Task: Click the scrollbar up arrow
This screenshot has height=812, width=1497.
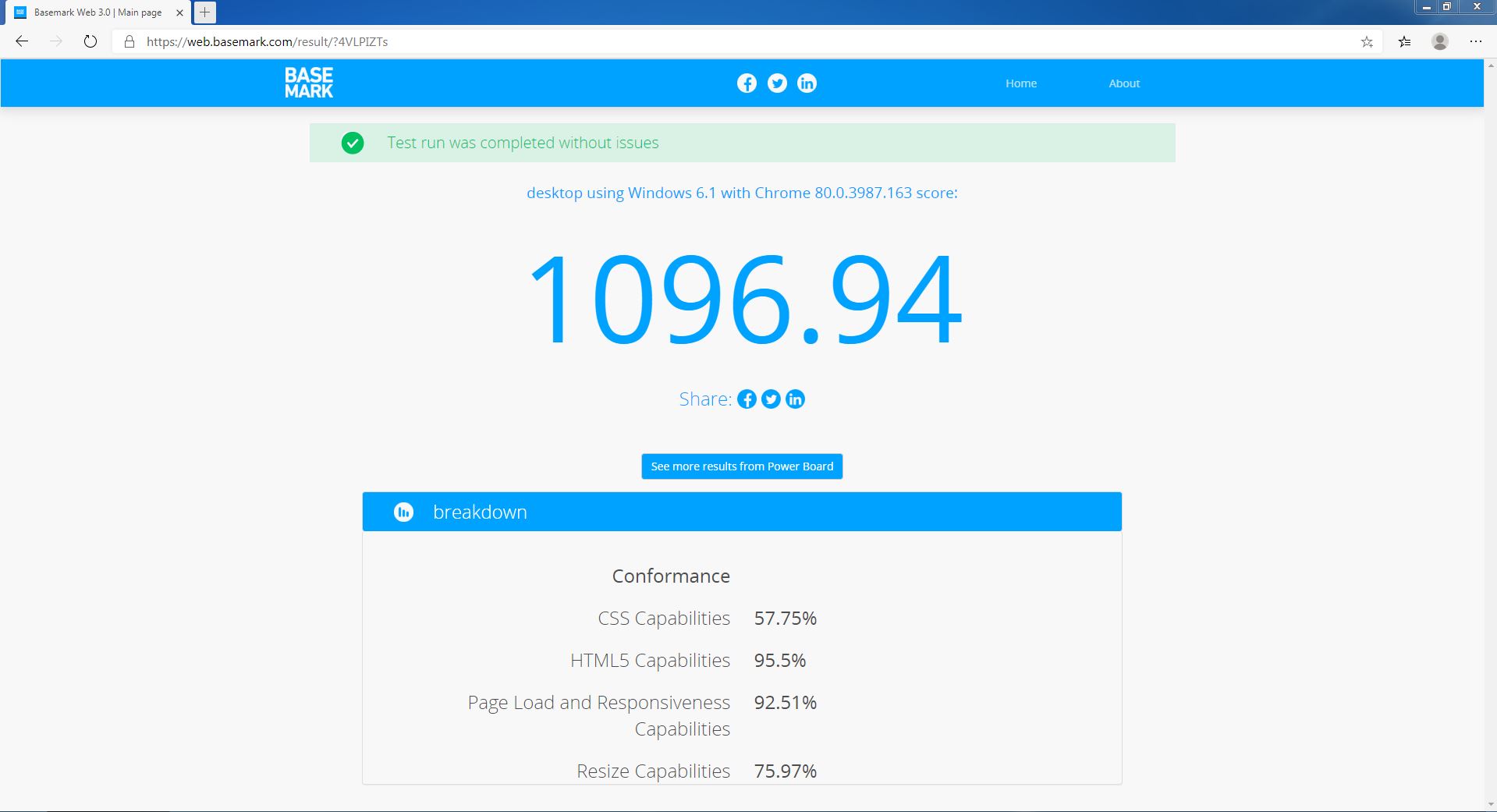Action: [1491, 66]
